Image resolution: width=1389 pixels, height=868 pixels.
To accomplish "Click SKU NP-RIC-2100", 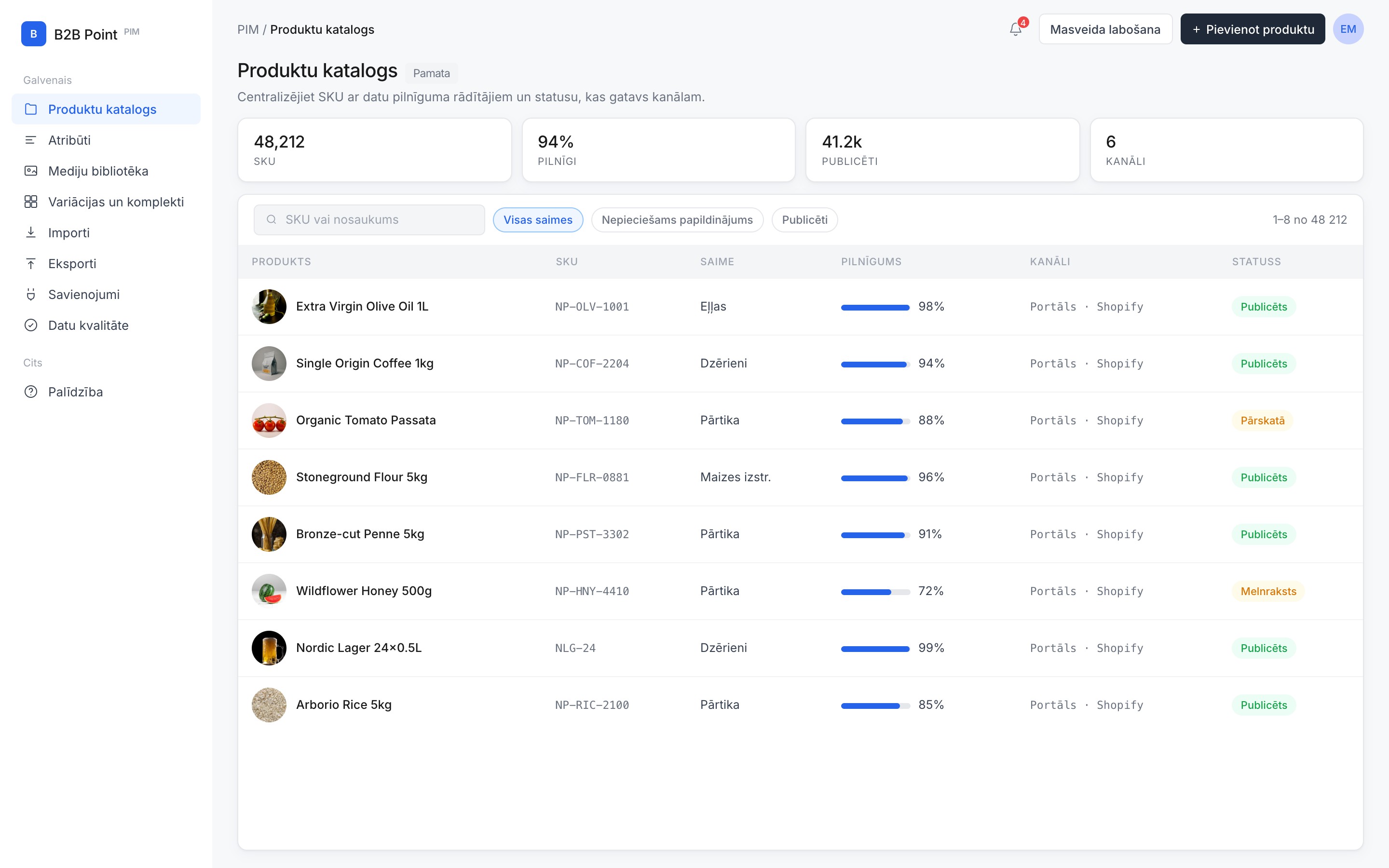I will [x=592, y=705].
